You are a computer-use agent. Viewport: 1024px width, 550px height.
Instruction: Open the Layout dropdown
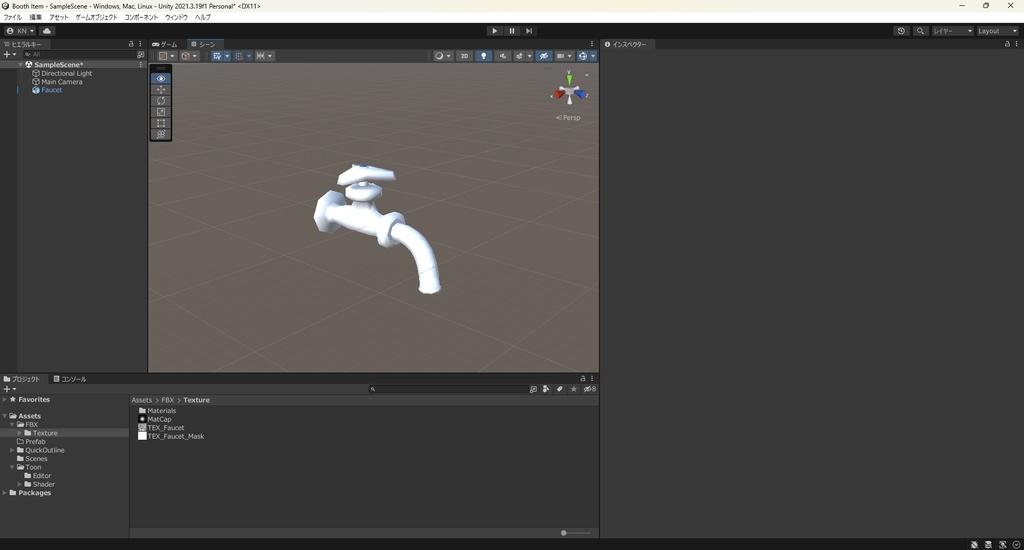(997, 31)
